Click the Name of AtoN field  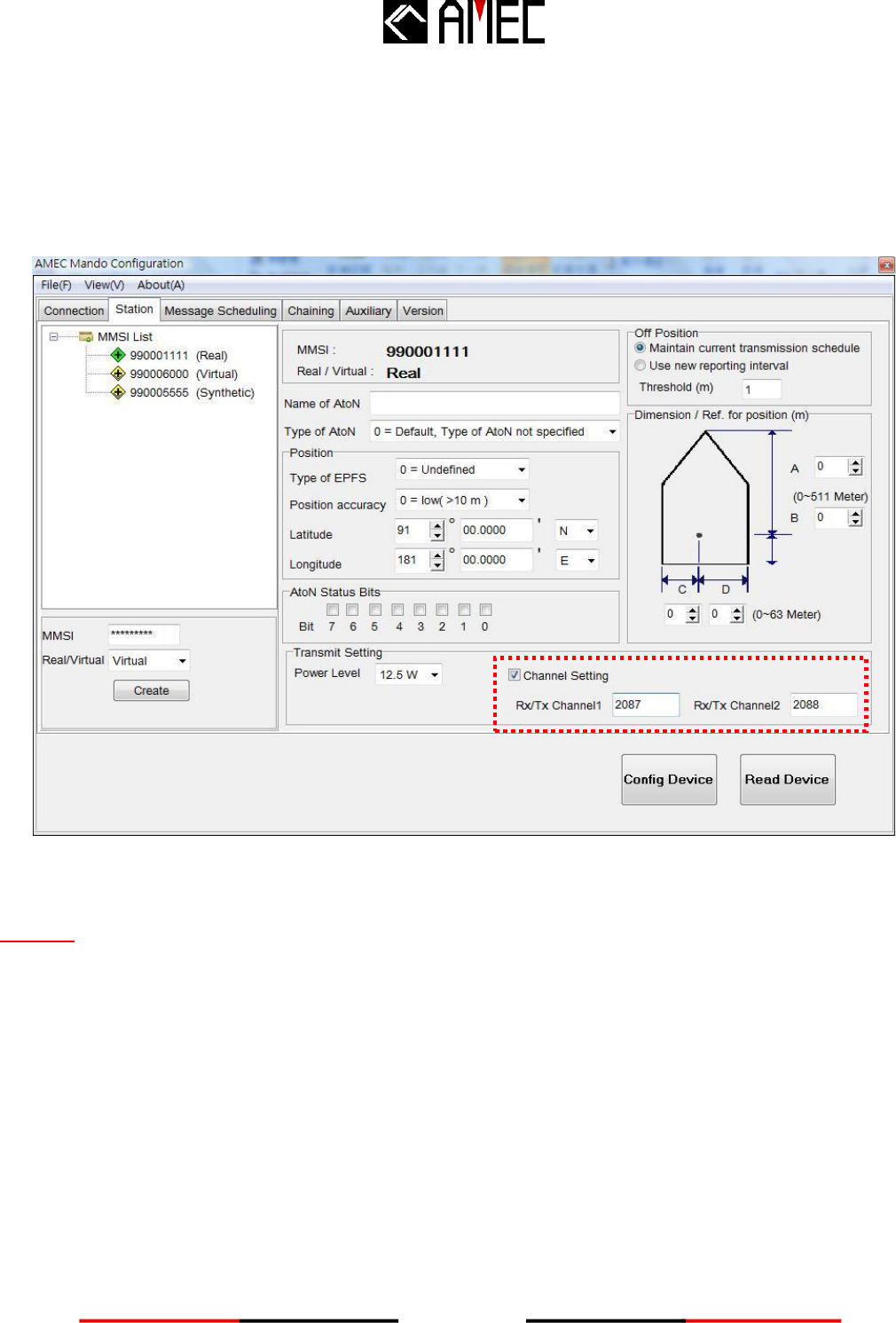click(x=494, y=403)
